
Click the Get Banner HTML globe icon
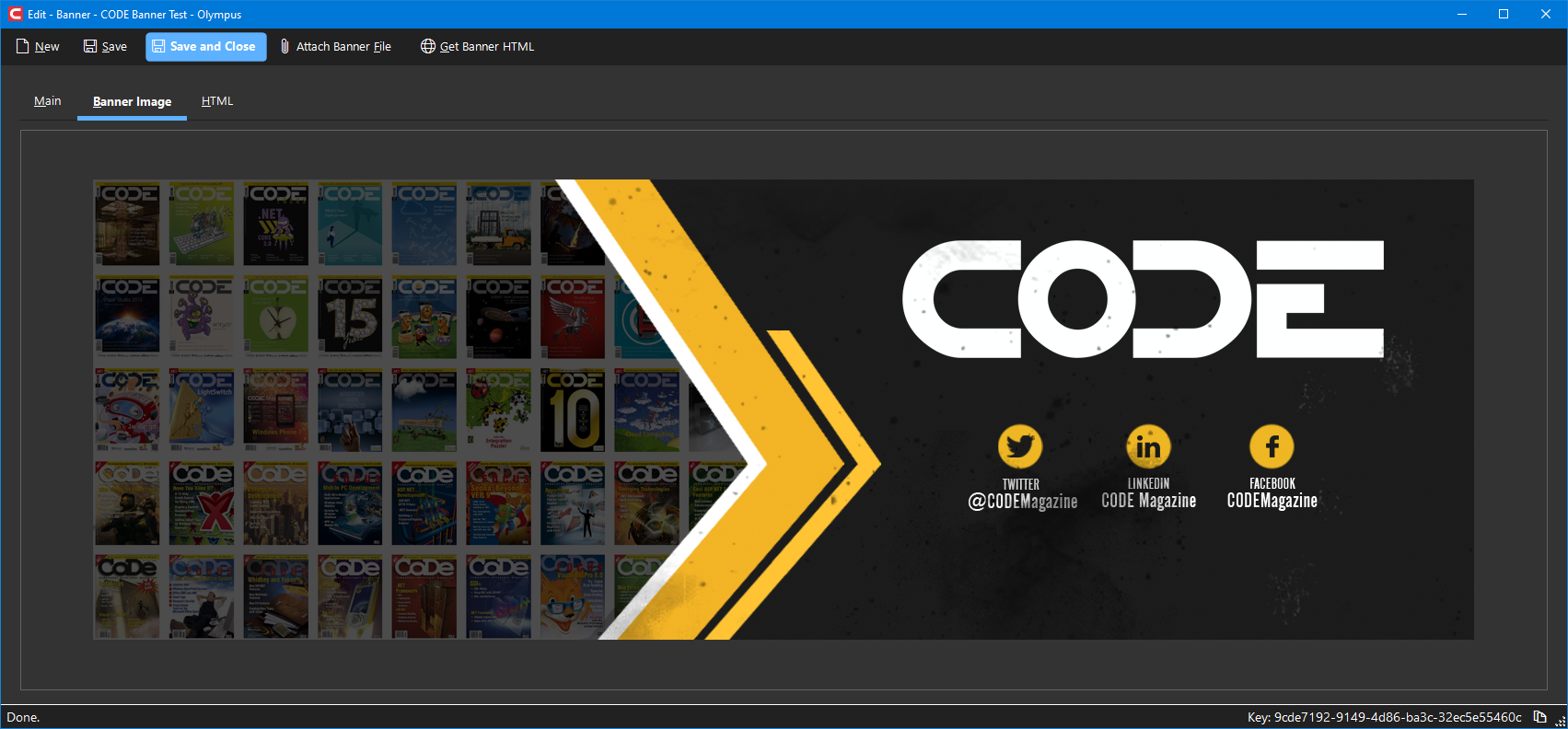tap(428, 46)
